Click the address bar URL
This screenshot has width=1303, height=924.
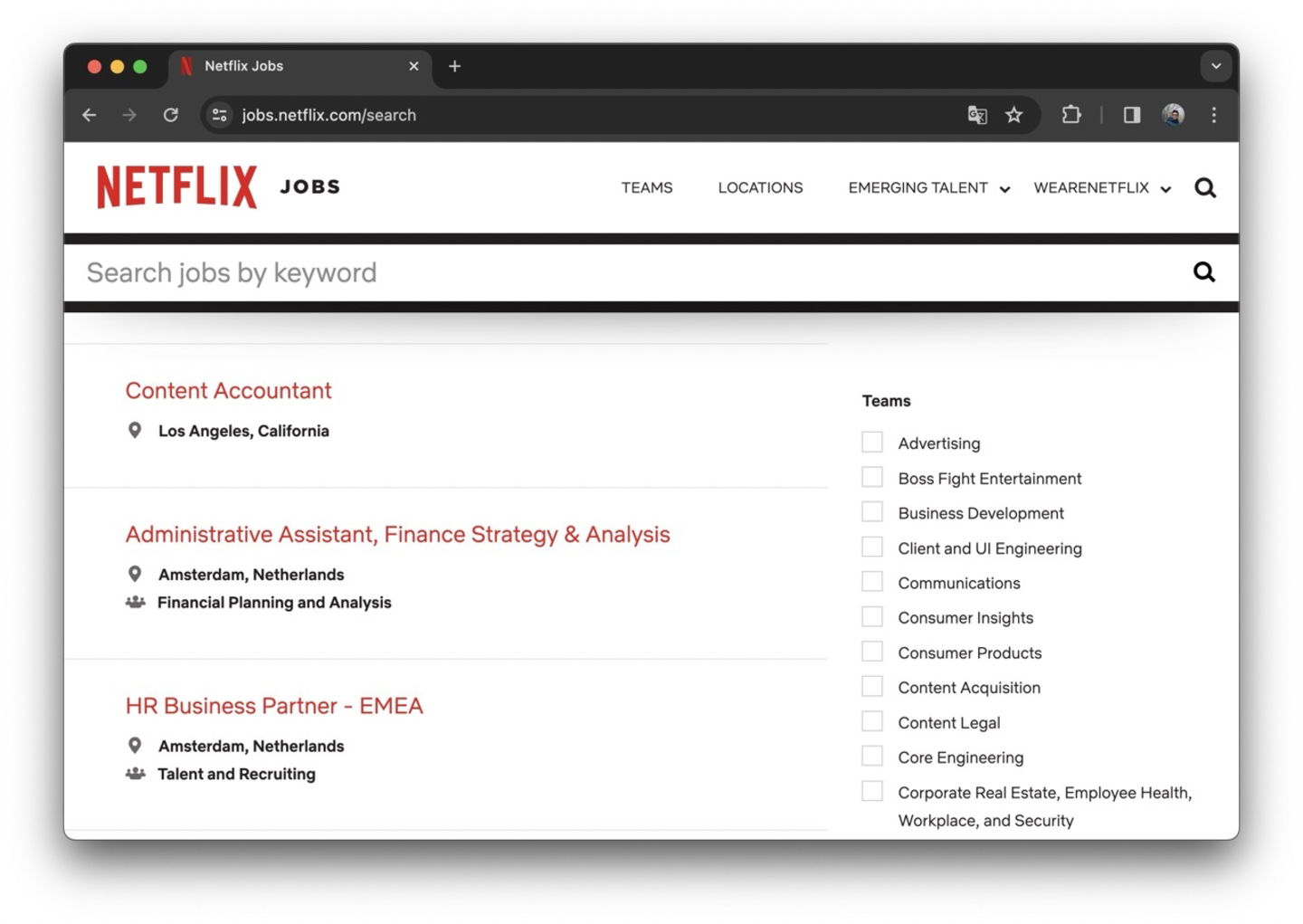point(328,115)
